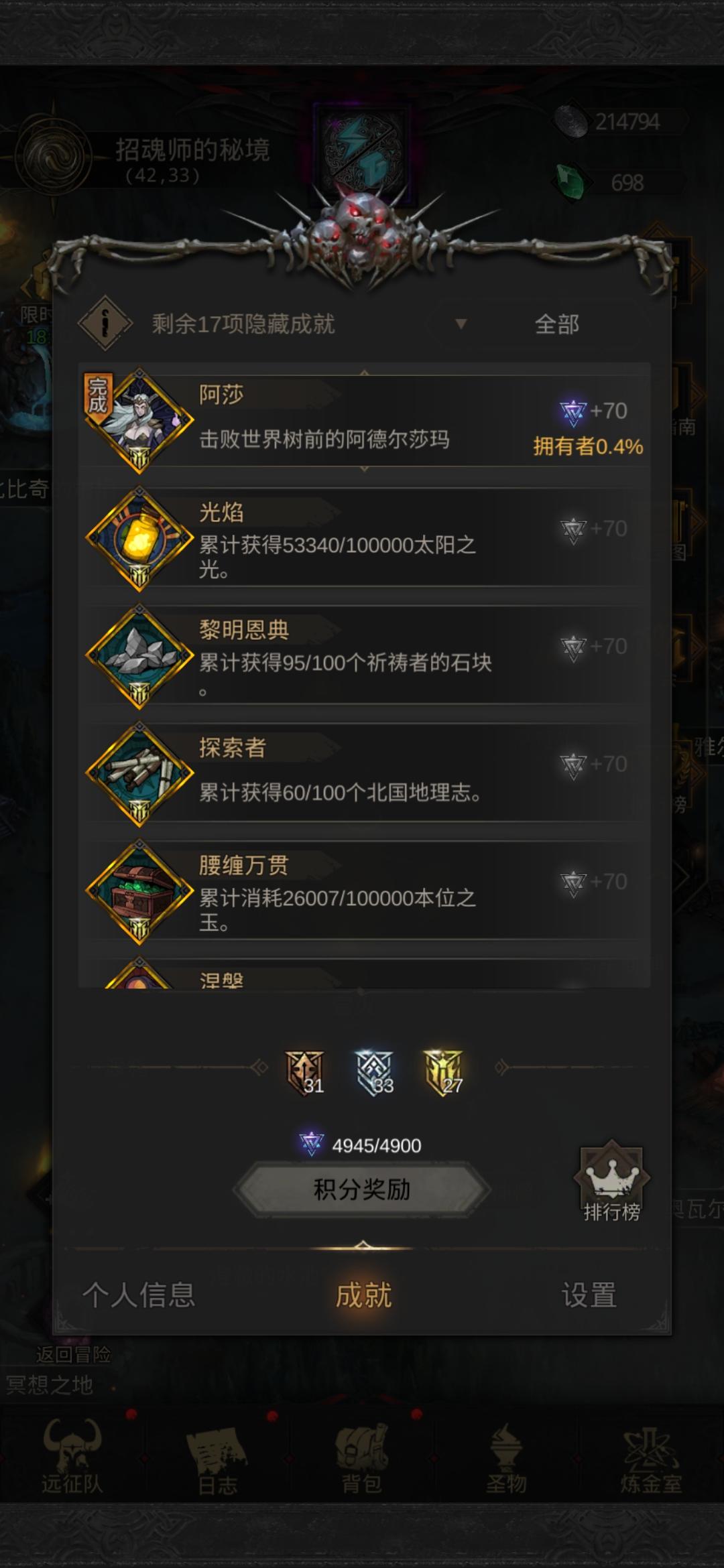
Task: Select the 阿莎 achievement portrait icon
Action: pyautogui.click(x=139, y=421)
